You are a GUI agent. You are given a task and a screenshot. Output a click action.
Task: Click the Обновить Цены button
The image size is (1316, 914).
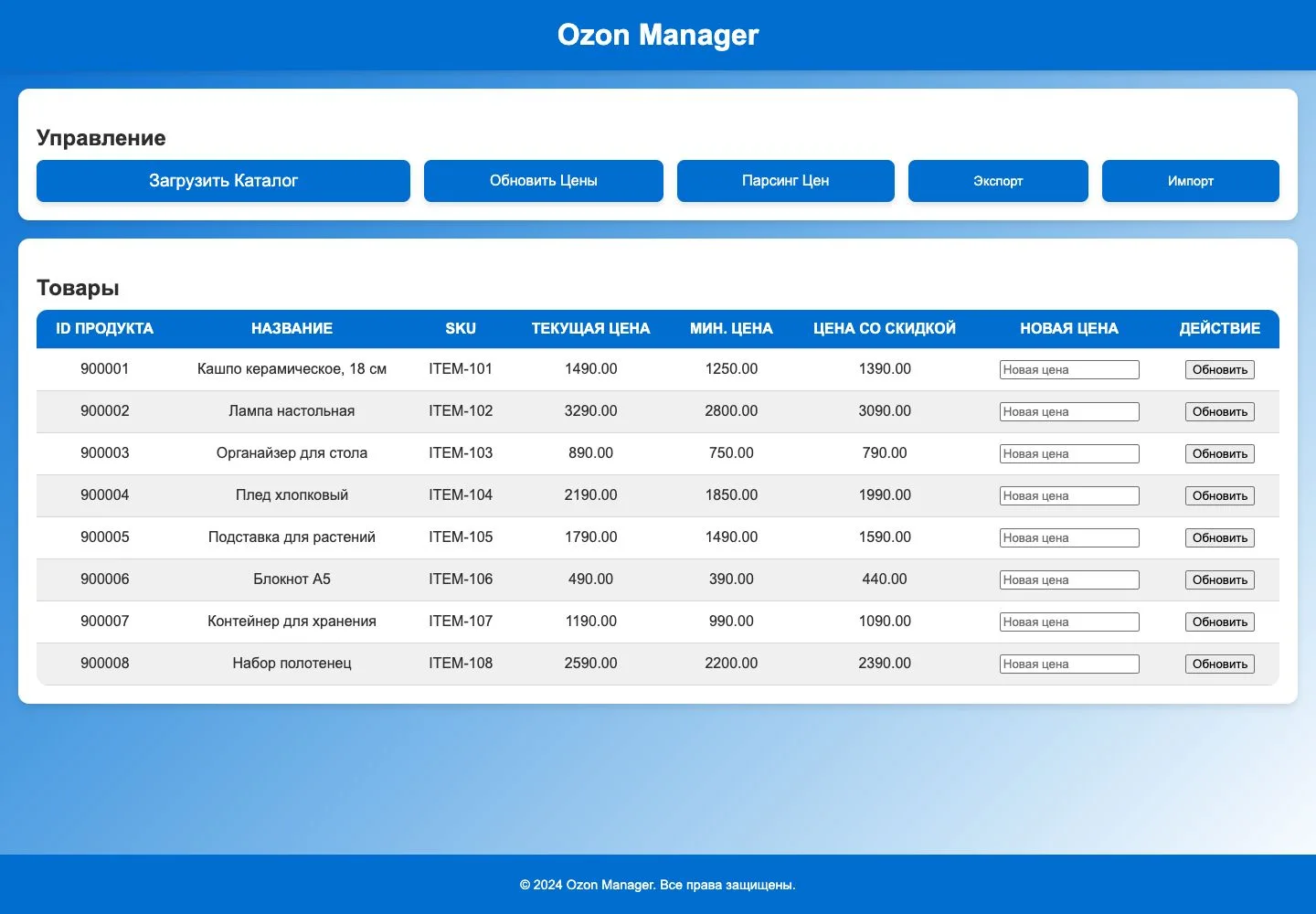[544, 181]
